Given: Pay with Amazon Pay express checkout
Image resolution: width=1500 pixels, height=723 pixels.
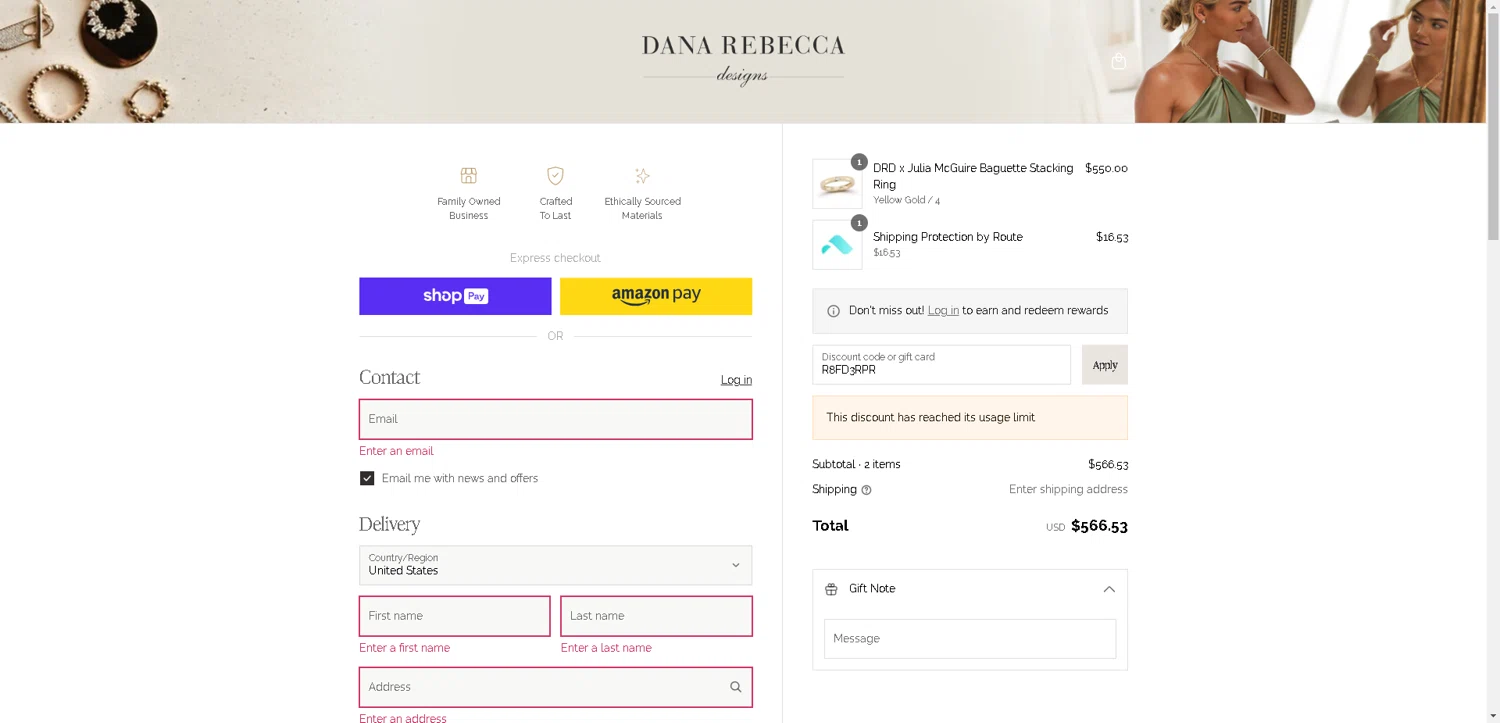Looking at the screenshot, I should (656, 296).
